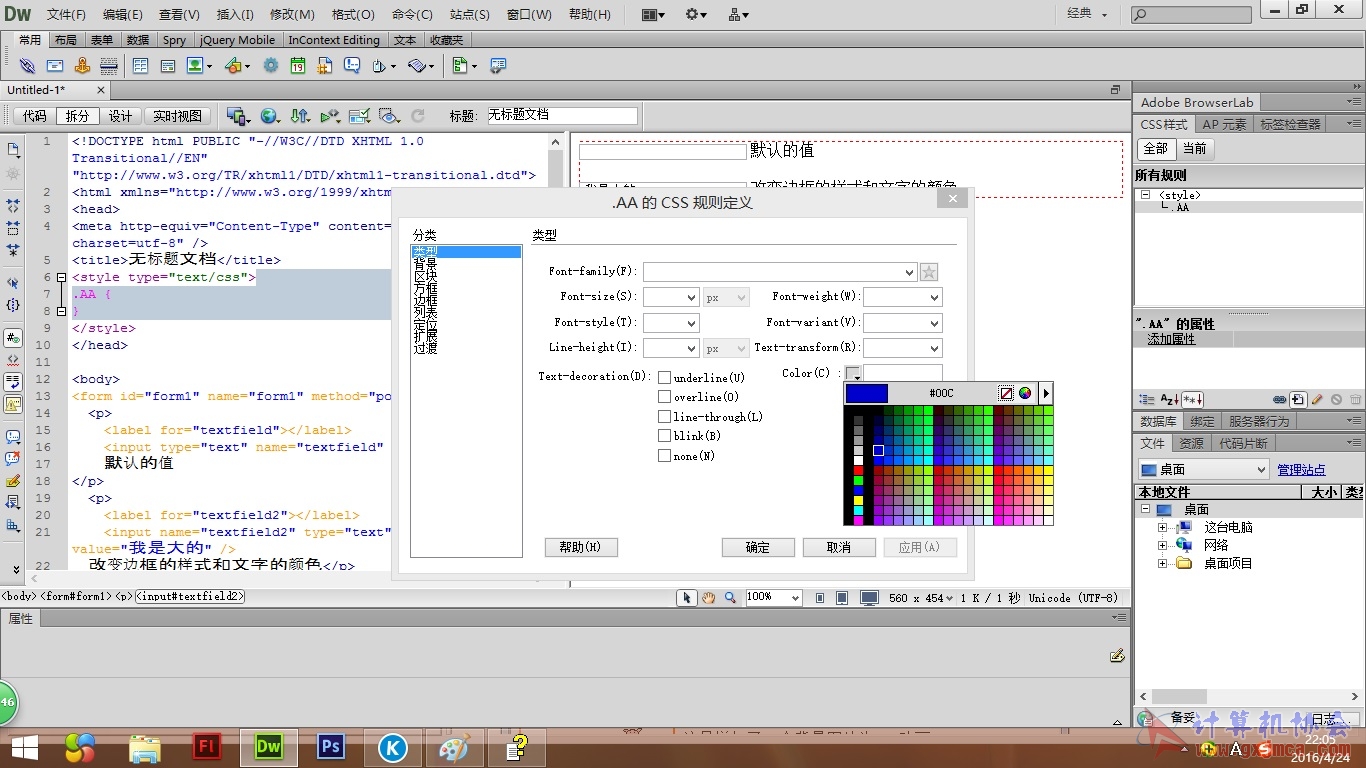Image resolution: width=1366 pixels, height=768 pixels.
Task: Insert an email link icon
Action: 55,65
